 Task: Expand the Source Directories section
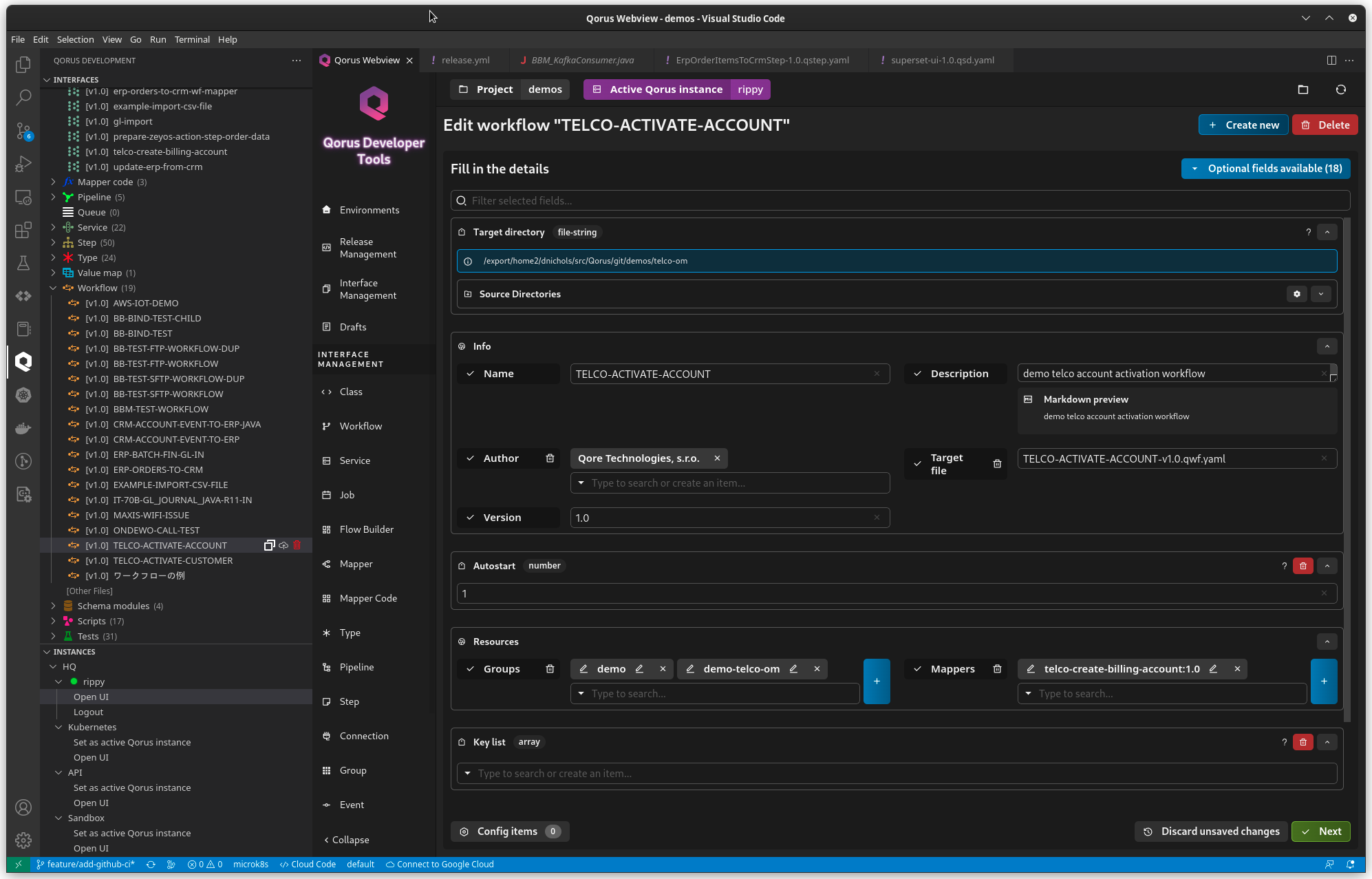click(1321, 294)
